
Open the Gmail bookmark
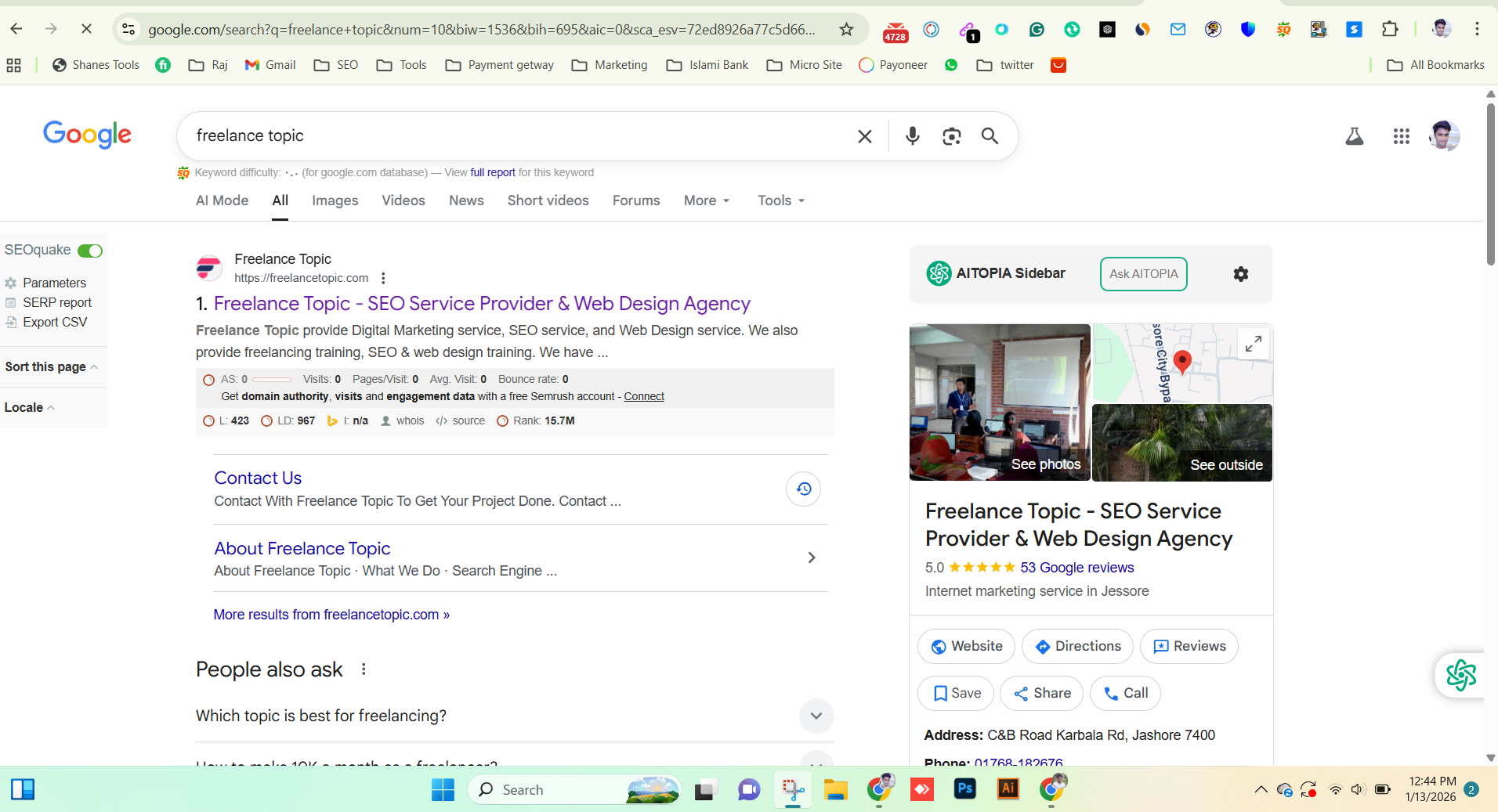coord(270,65)
